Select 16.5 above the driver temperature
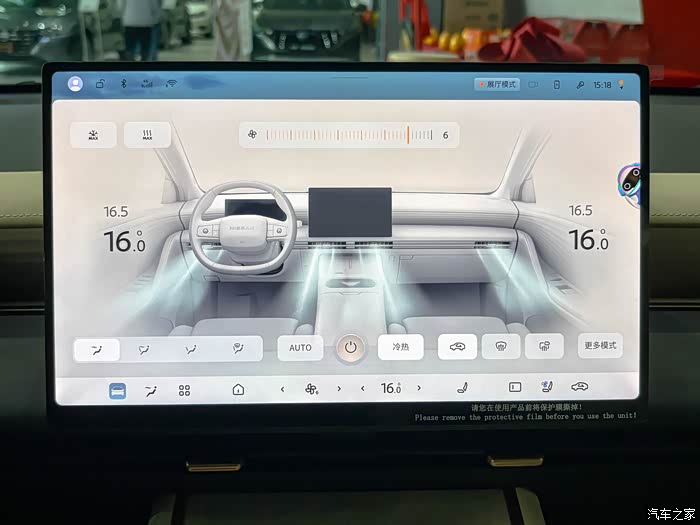The image size is (700, 525). [x=116, y=212]
